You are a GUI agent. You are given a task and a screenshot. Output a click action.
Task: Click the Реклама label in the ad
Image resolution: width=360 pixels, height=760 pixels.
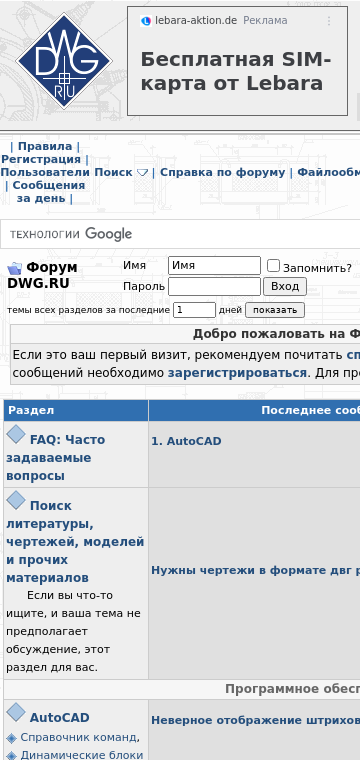coord(265,21)
